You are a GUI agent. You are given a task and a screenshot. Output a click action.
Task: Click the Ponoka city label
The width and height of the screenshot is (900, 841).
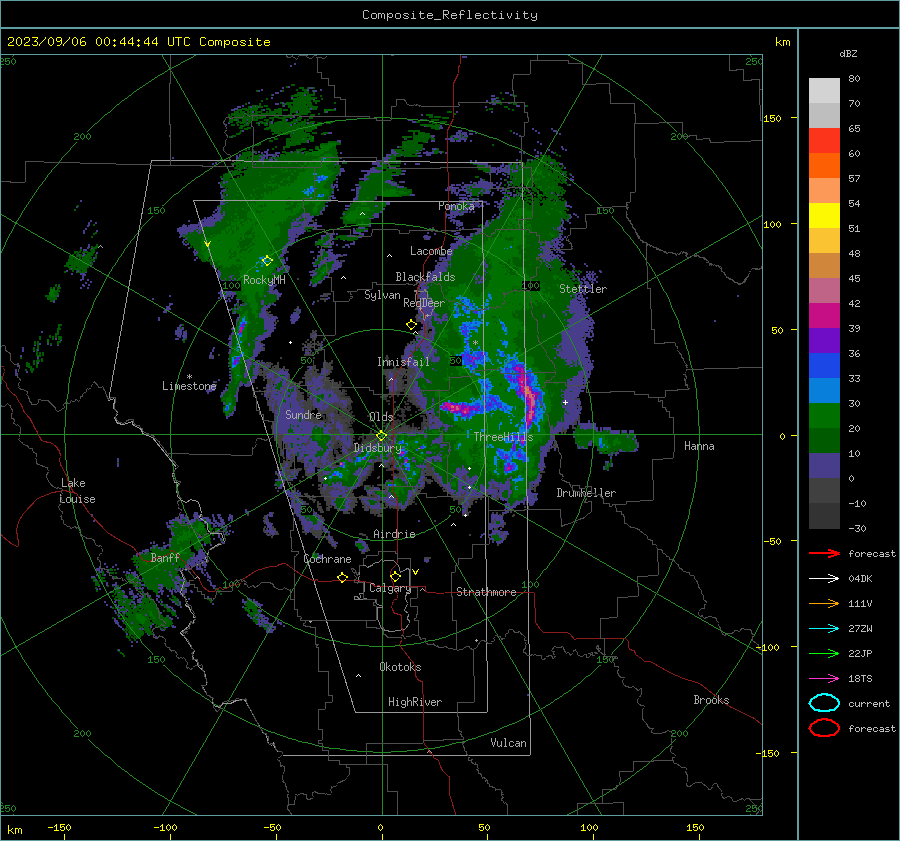click(456, 206)
